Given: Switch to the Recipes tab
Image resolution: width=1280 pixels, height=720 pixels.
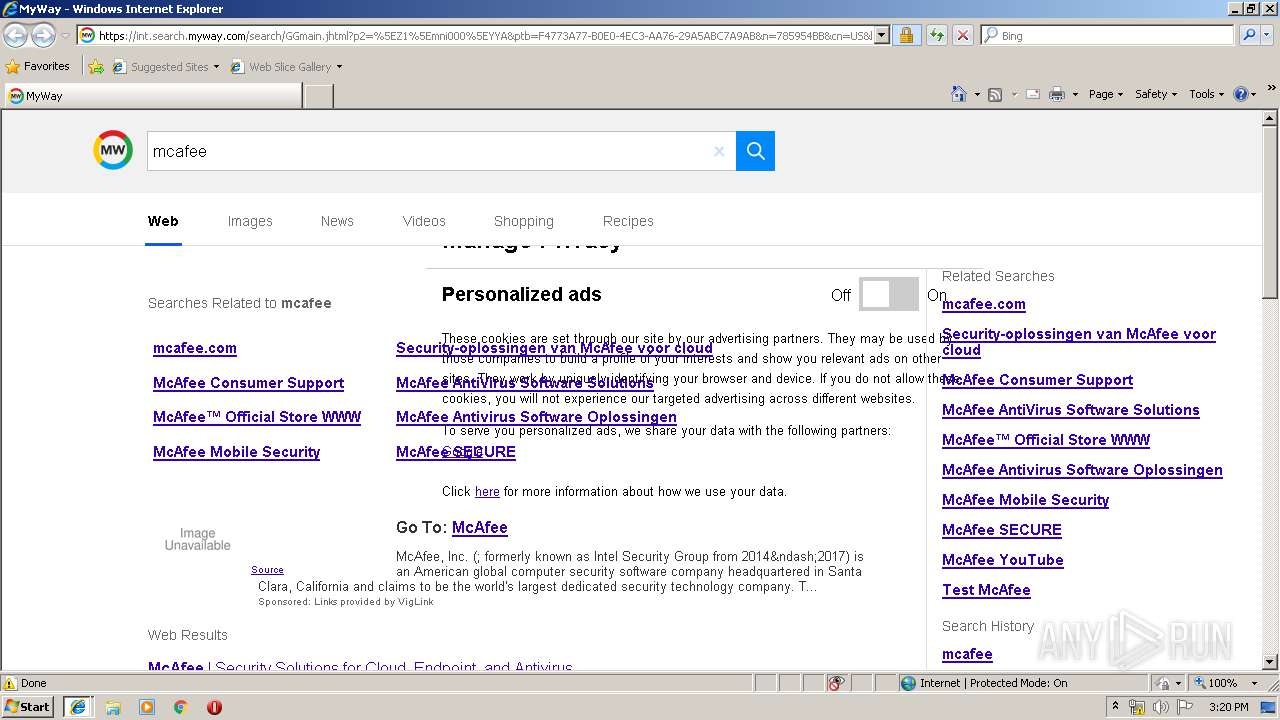Looking at the screenshot, I should 628,221.
